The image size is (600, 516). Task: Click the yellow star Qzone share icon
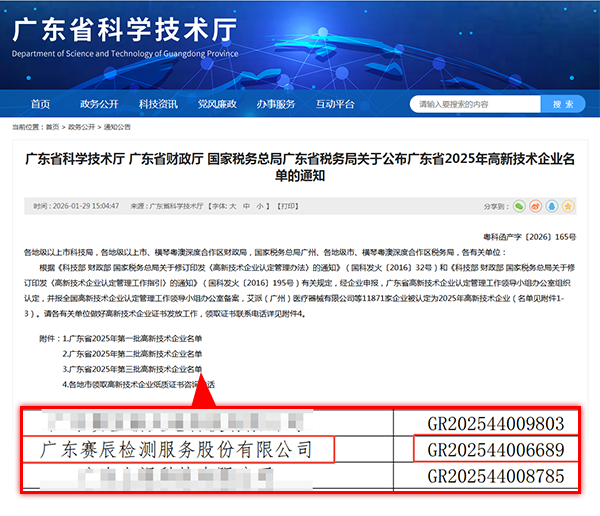point(566,206)
